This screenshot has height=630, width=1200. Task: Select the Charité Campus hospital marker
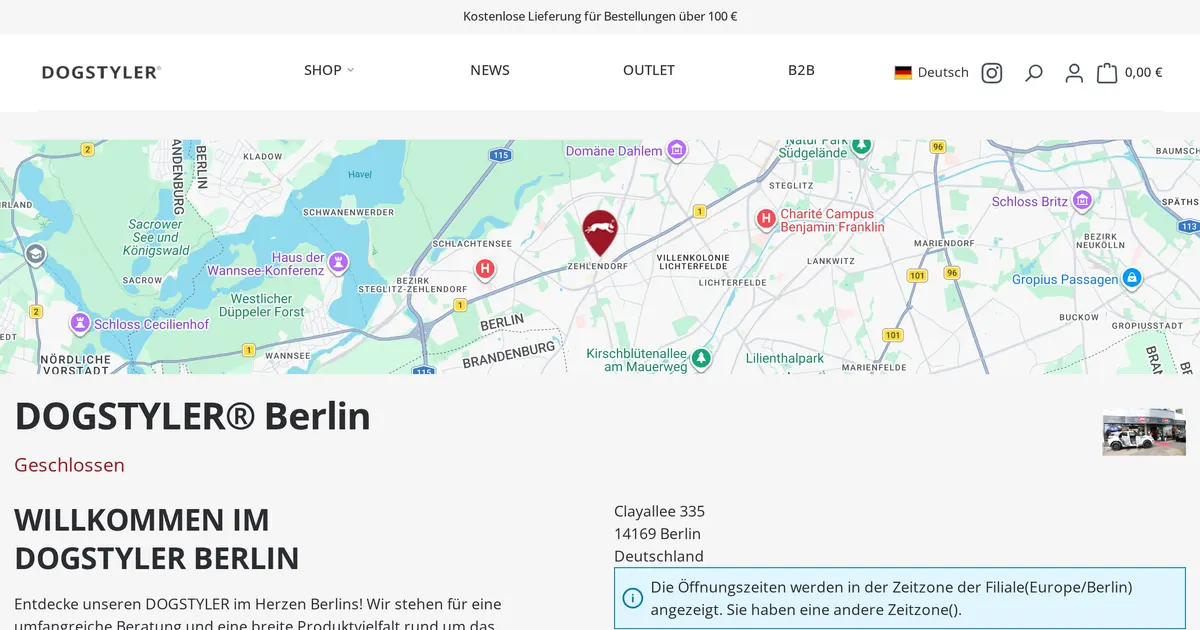point(766,219)
